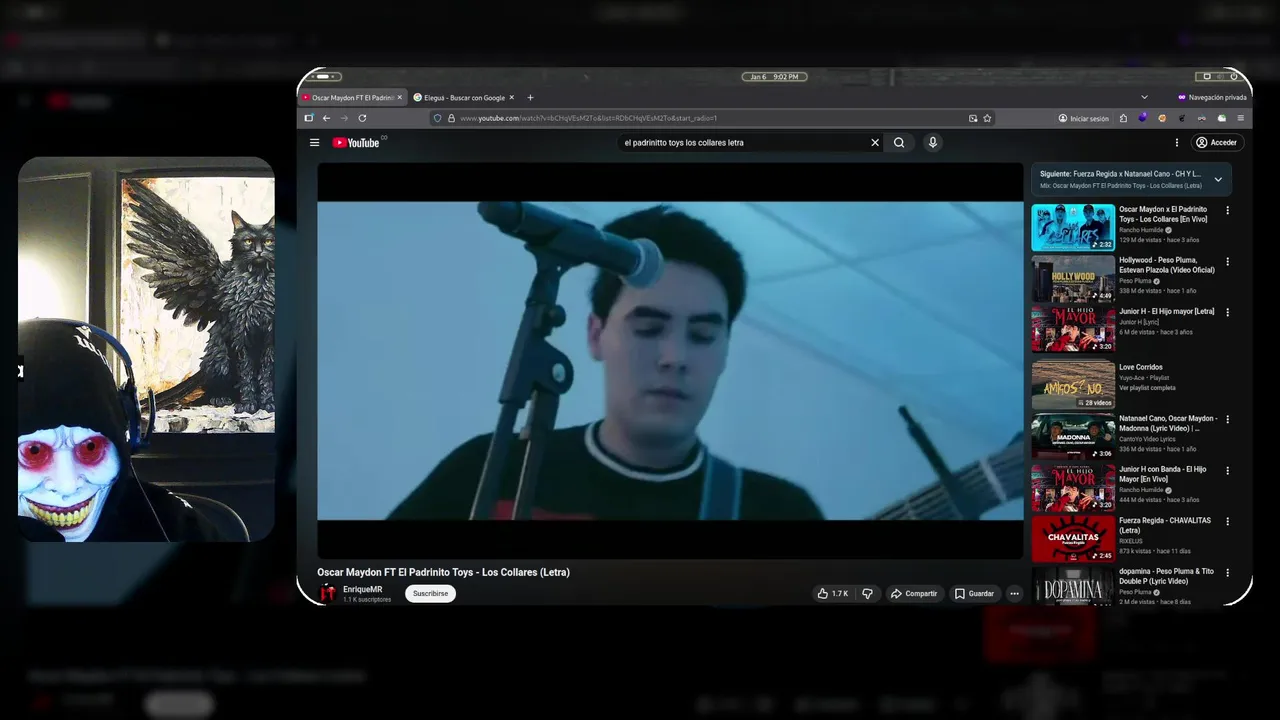1280x720 pixels.
Task: Click the Compartir share button
Action: pyautogui.click(x=914, y=593)
